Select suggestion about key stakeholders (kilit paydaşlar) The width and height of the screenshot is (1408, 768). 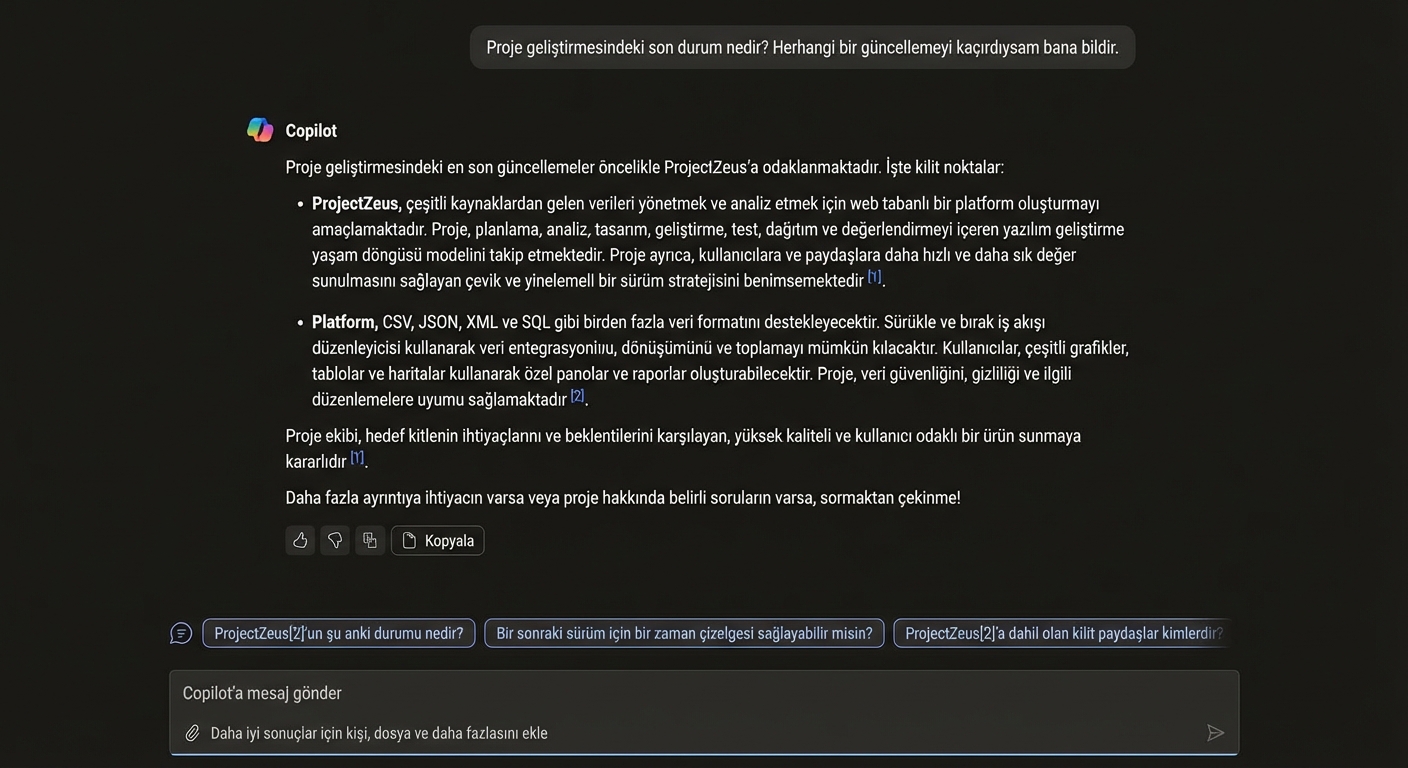(1063, 633)
